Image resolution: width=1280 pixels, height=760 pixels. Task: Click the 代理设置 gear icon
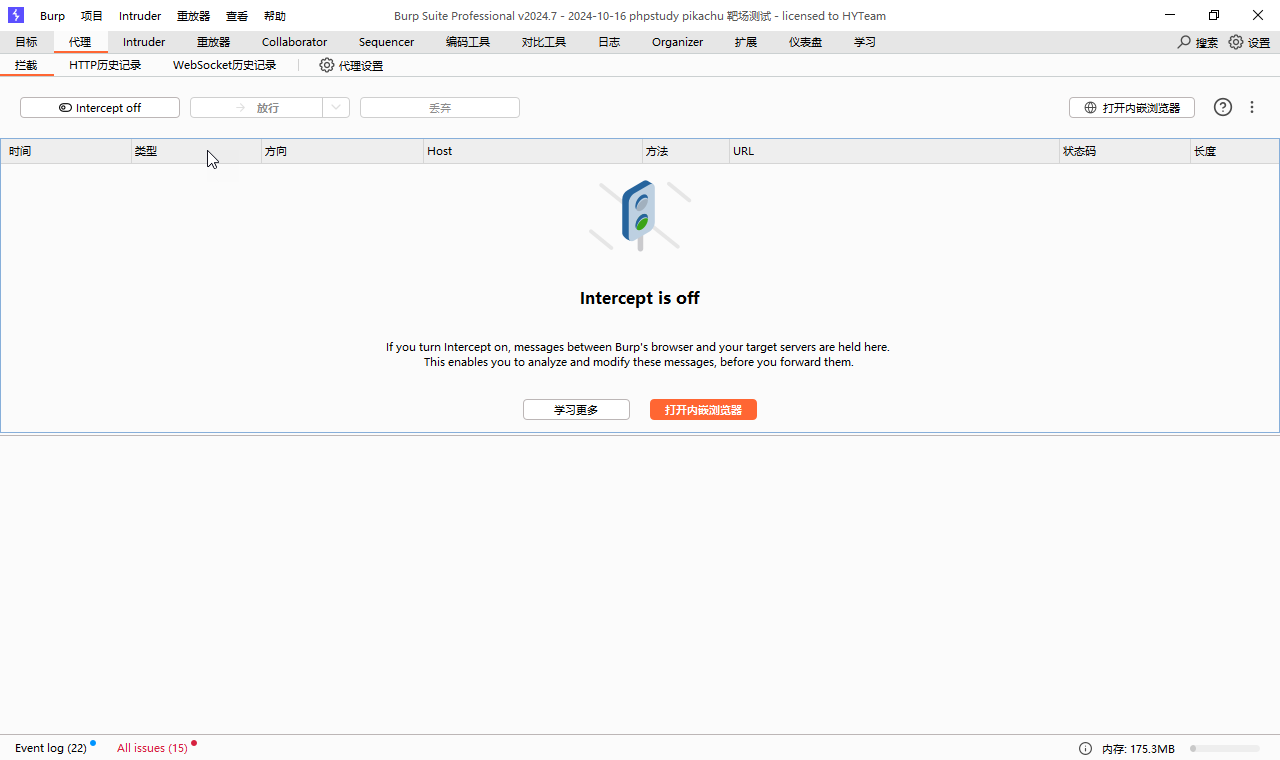coord(327,65)
